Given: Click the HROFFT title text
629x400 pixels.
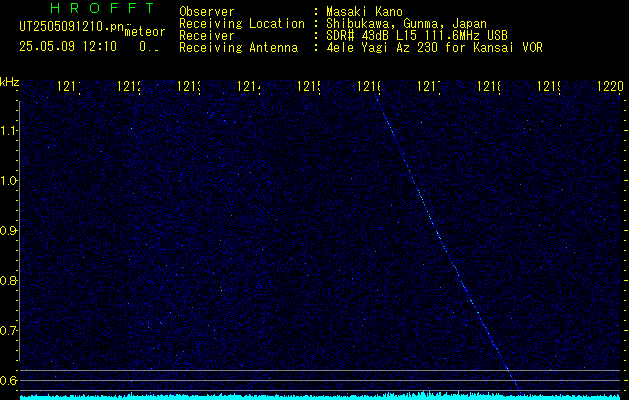Looking at the screenshot, I should coord(103,8).
